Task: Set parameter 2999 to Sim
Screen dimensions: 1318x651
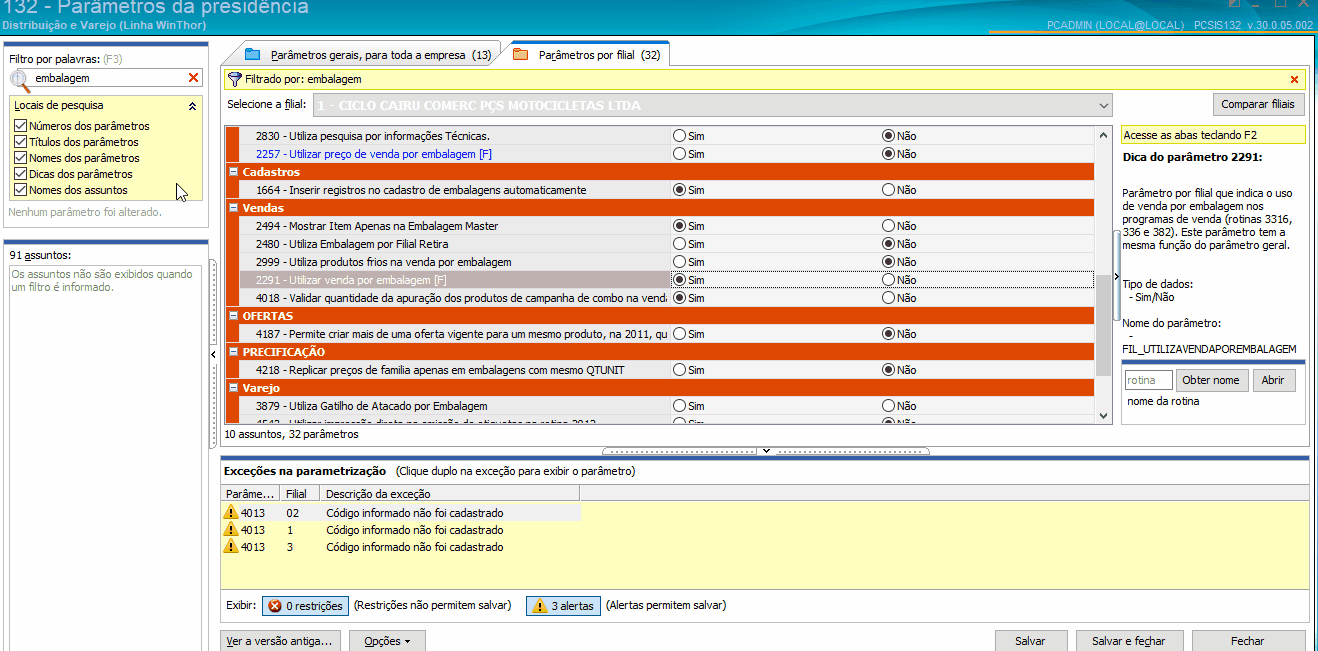Action: [680, 262]
